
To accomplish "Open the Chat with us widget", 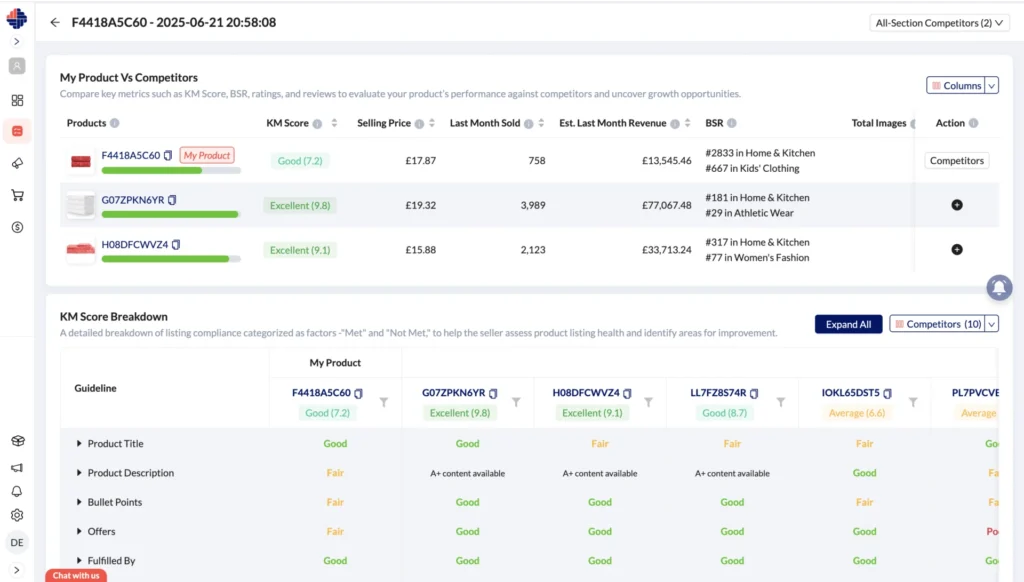I will coord(76,575).
